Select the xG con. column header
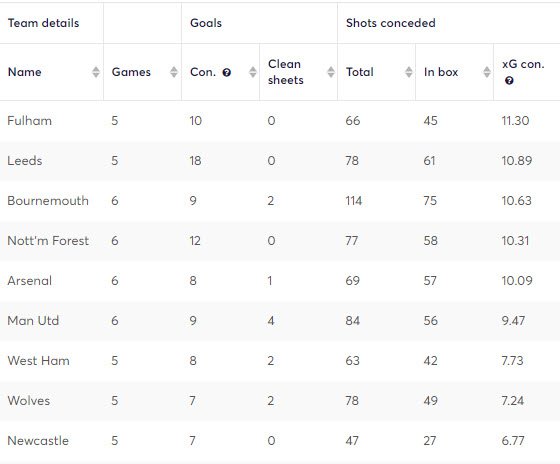Screen dimensions: 560x464 523,64
